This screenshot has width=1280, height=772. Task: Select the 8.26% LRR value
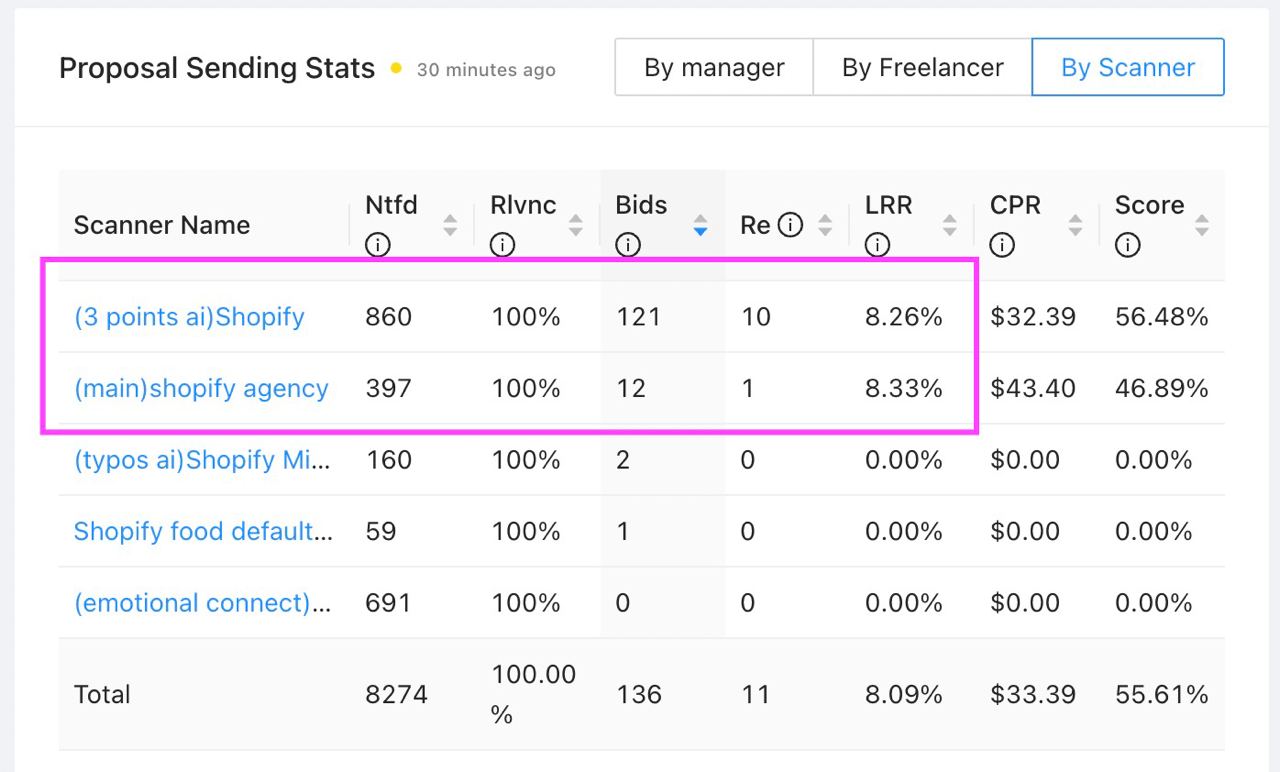[904, 317]
